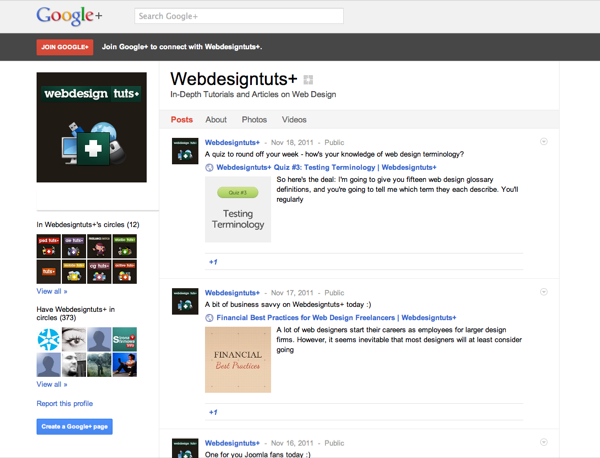Open Webdesigntuts+ author link on Nov 17 post
Viewport: 600px width, 458px height.
(x=232, y=293)
